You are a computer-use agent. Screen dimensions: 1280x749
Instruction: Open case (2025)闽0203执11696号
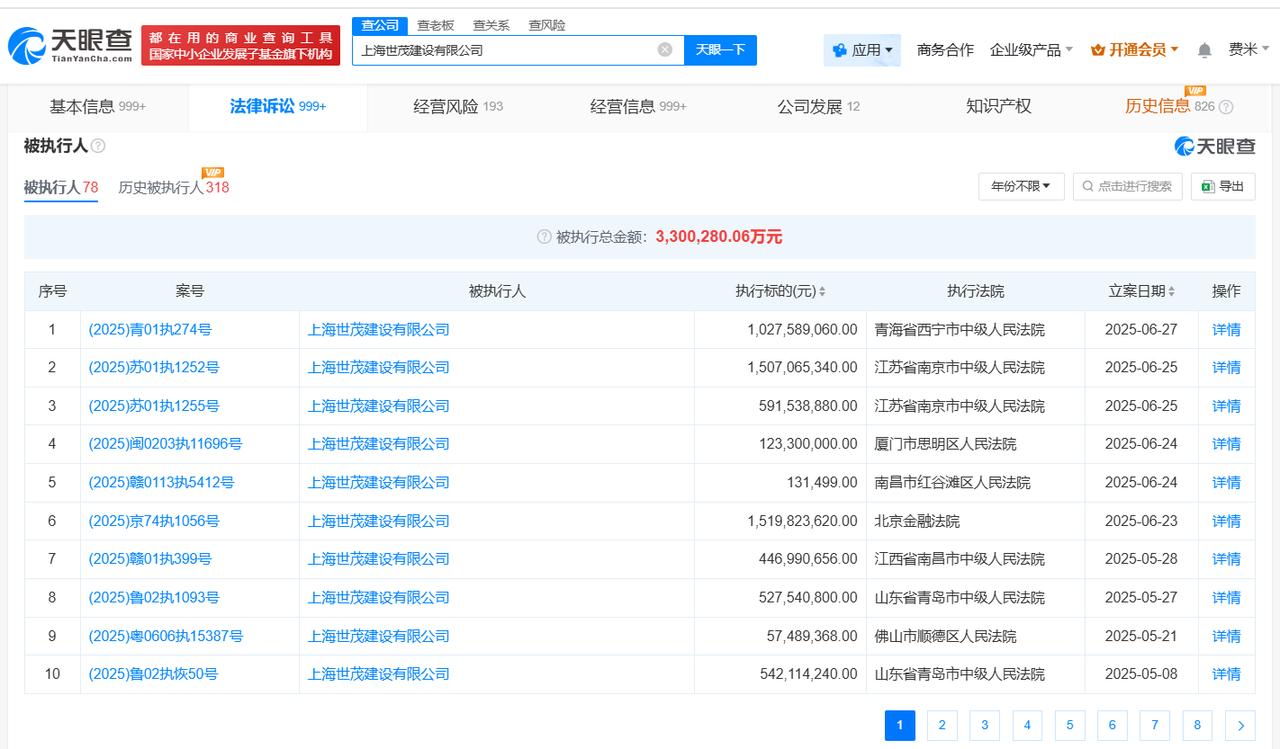click(165, 444)
